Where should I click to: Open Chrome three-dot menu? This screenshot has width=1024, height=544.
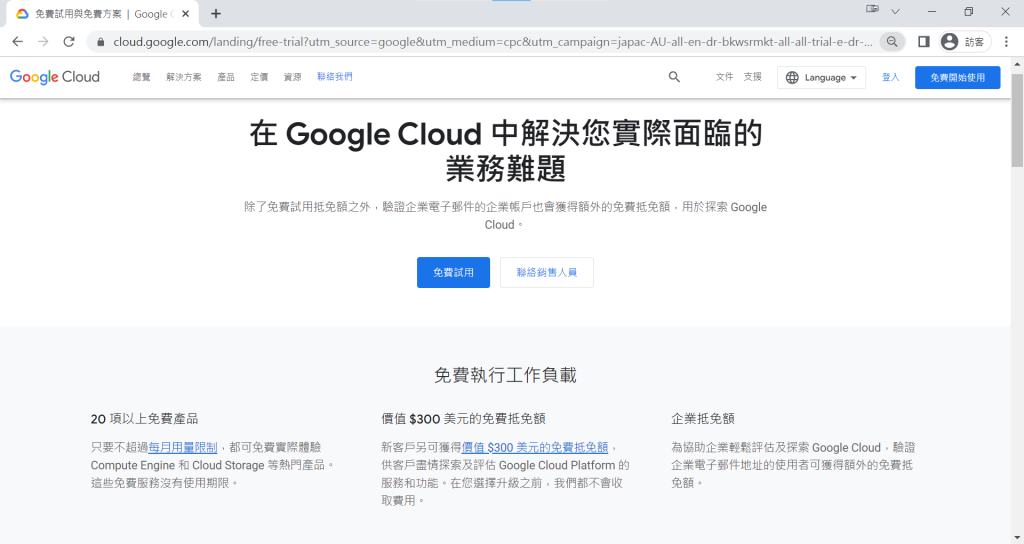click(1006, 42)
